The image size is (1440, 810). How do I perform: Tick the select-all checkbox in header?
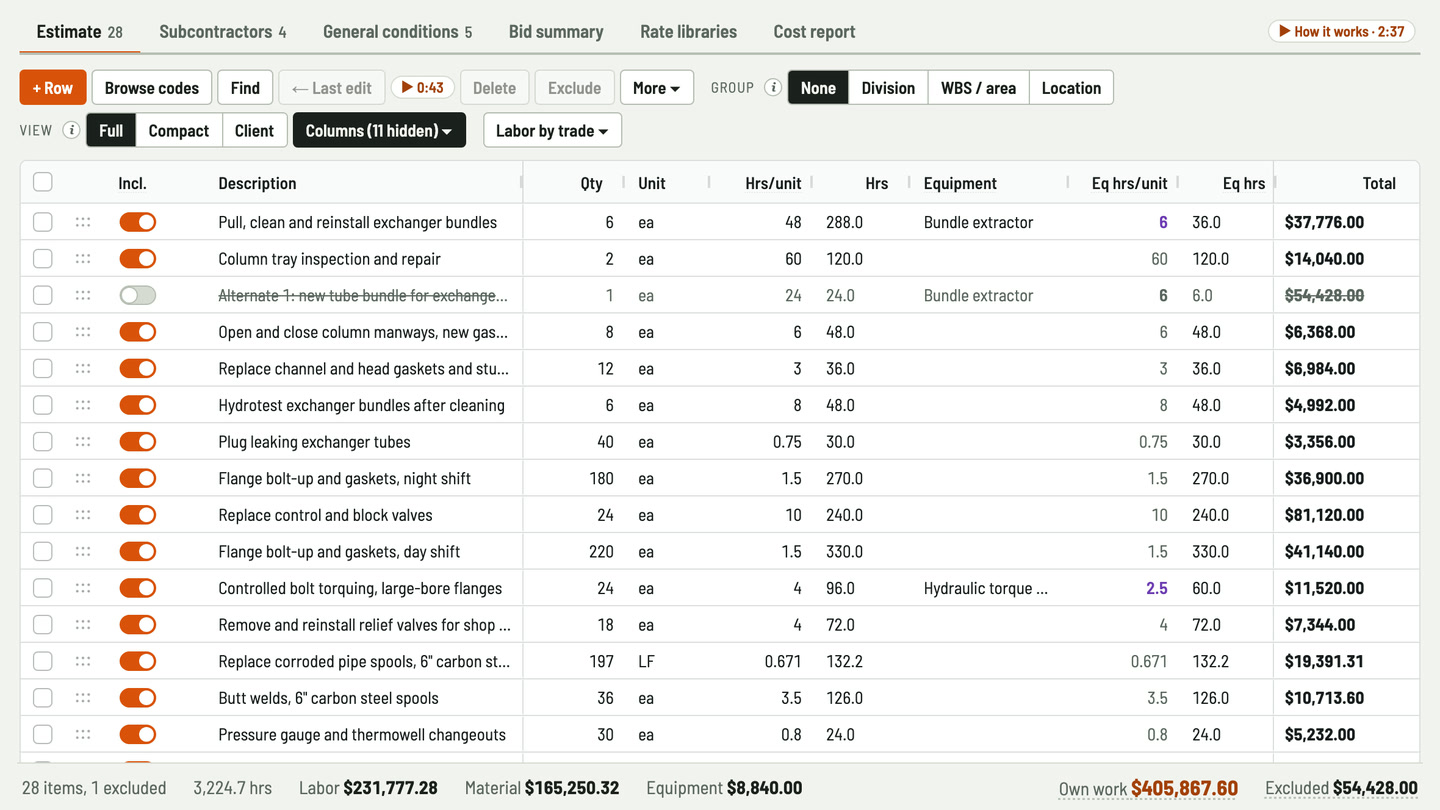click(x=43, y=182)
